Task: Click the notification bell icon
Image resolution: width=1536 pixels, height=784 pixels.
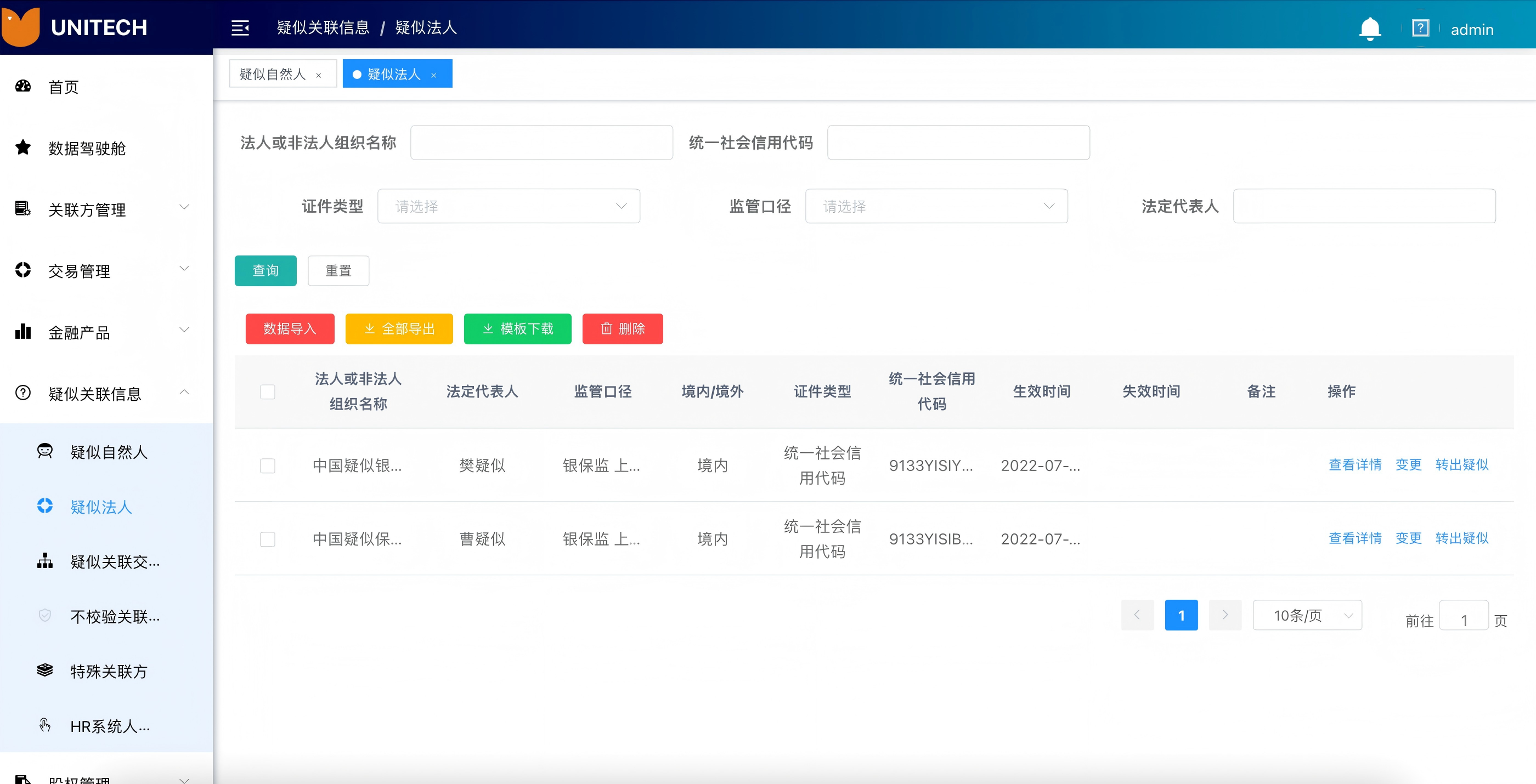Action: (x=1370, y=29)
